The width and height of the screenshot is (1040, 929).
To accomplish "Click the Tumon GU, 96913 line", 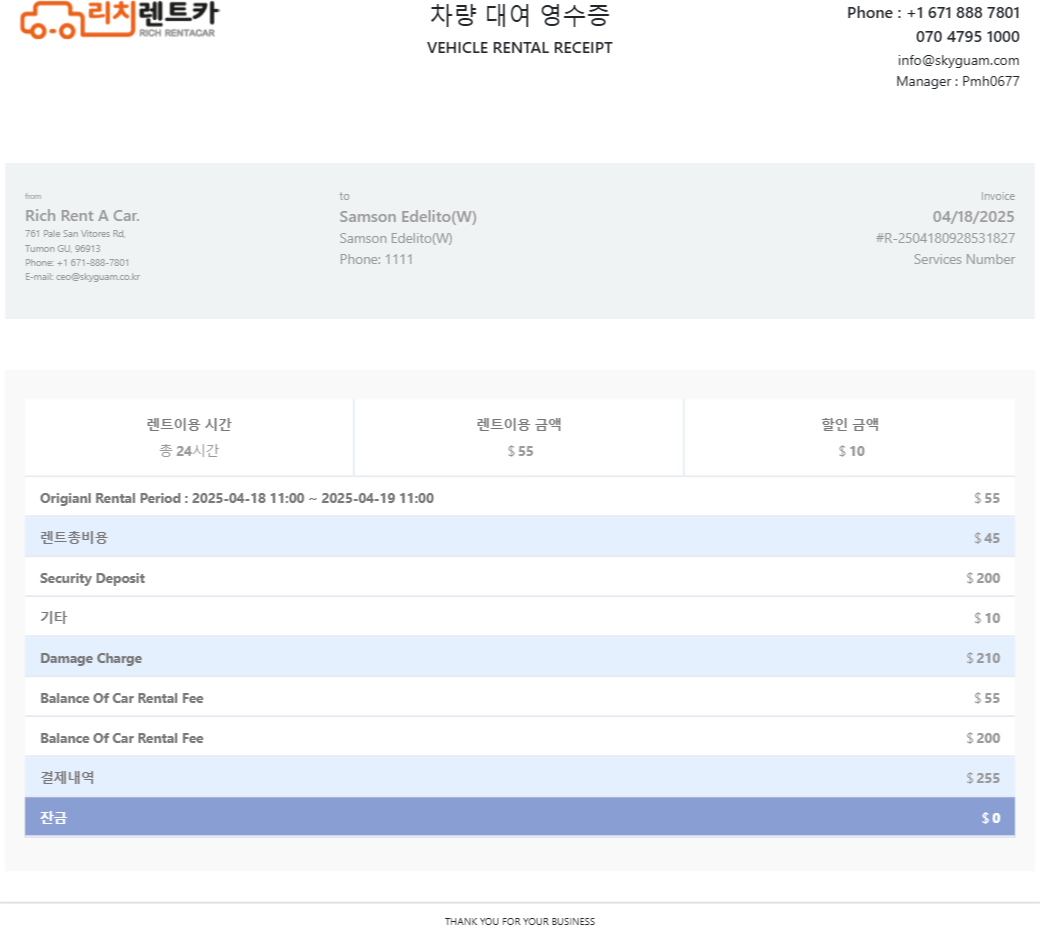I will pyautogui.click(x=62, y=249).
